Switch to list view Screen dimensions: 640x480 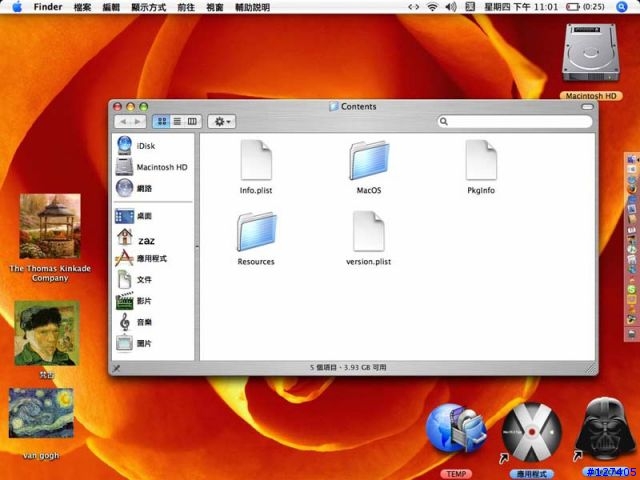click(177, 121)
